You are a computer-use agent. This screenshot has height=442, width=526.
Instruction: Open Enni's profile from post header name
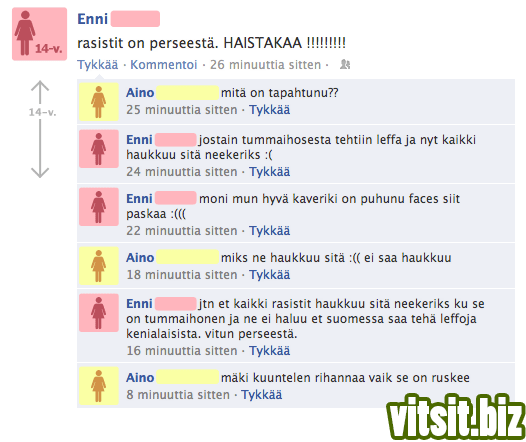point(93,19)
